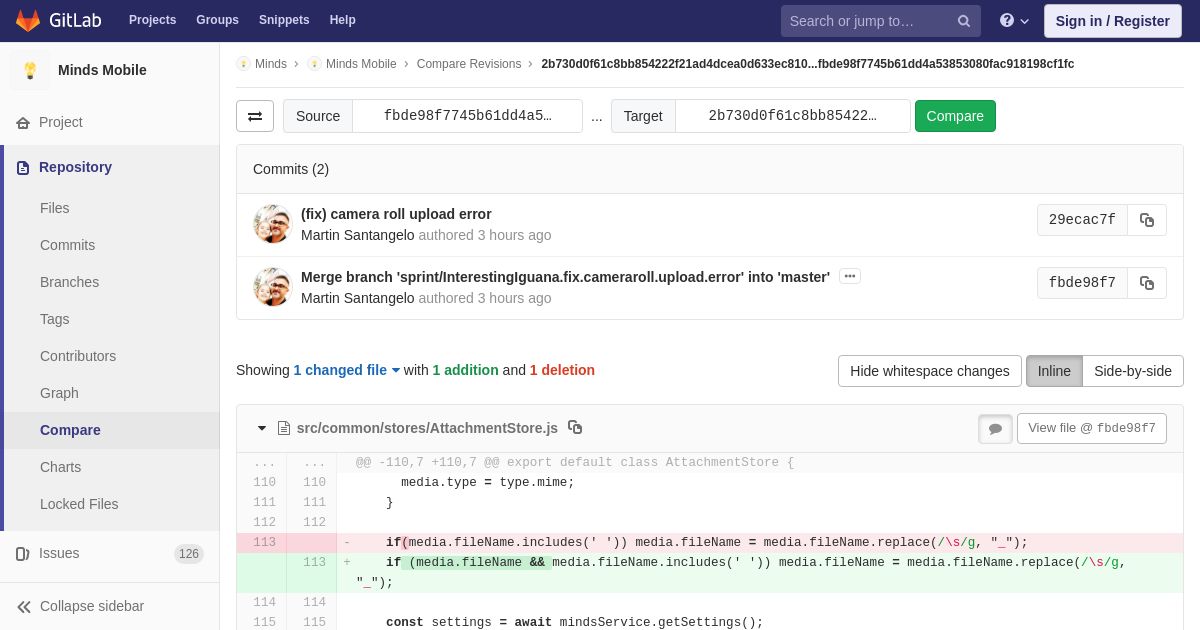Screen dimensions: 1200x630
Task: Open the help question-mark menu
Action: coord(1014,20)
